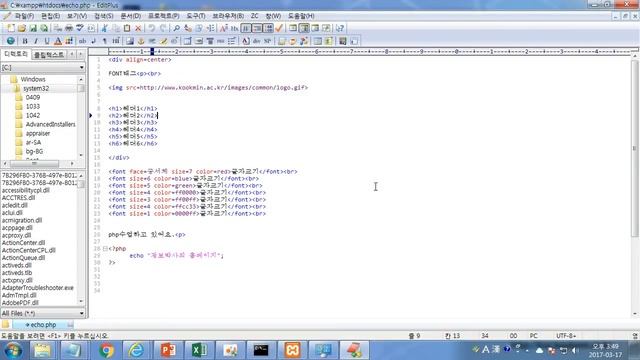The image size is (640, 360).
Task: Open the 검색(S) menu
Action: [104, 16]
